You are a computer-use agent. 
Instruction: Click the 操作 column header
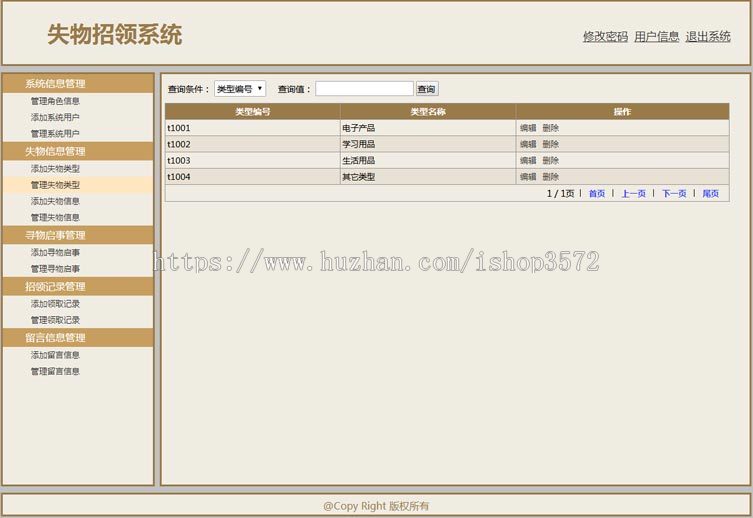tap(622, 111)
